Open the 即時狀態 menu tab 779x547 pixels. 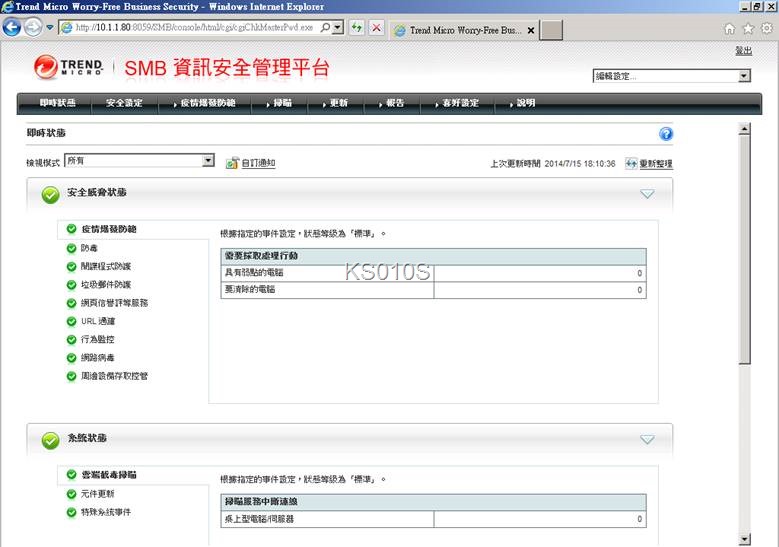pos(58,103)
